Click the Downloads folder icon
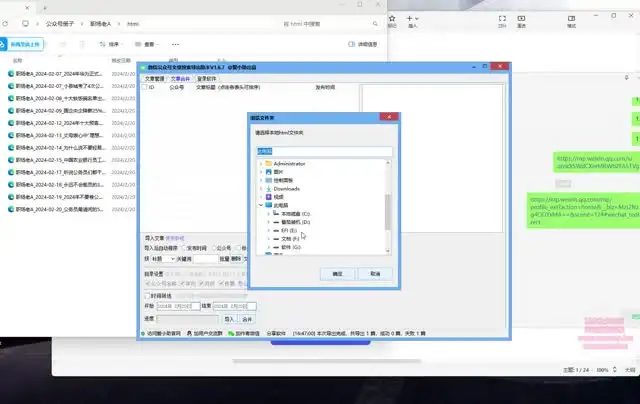The width and height of the screenshot is (640, 404). (268, 188)
